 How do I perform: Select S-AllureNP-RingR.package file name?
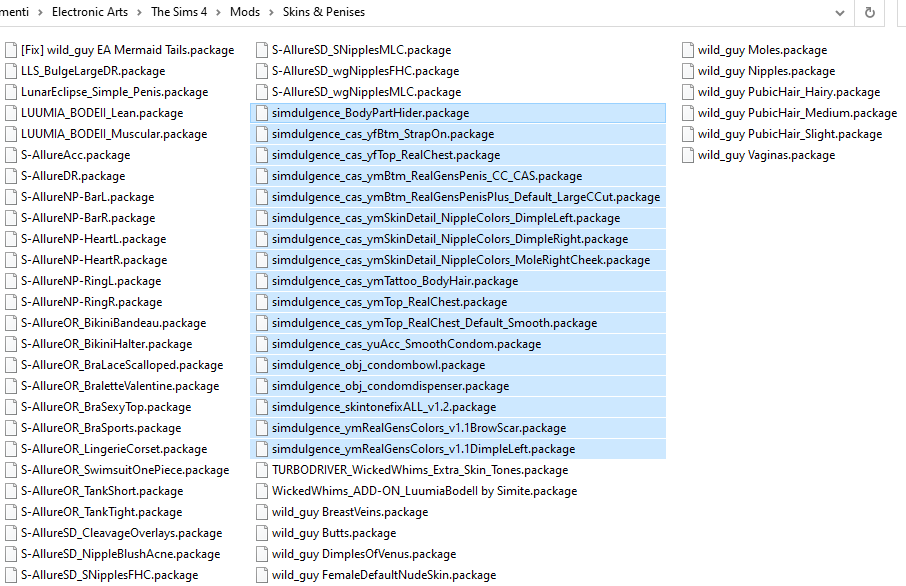[x=91, y=302]
